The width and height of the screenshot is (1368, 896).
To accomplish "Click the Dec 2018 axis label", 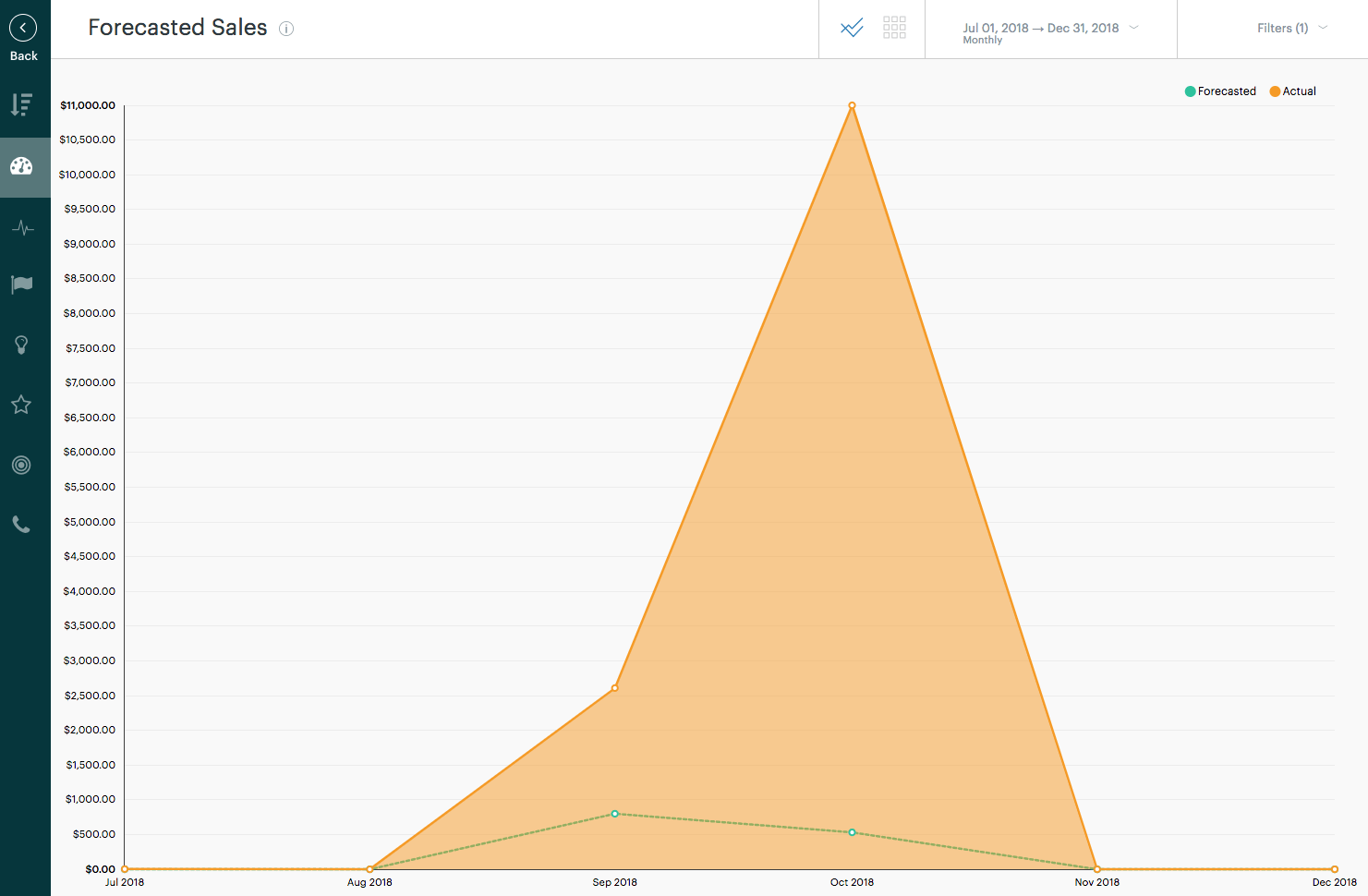I will pos(1335,882).
